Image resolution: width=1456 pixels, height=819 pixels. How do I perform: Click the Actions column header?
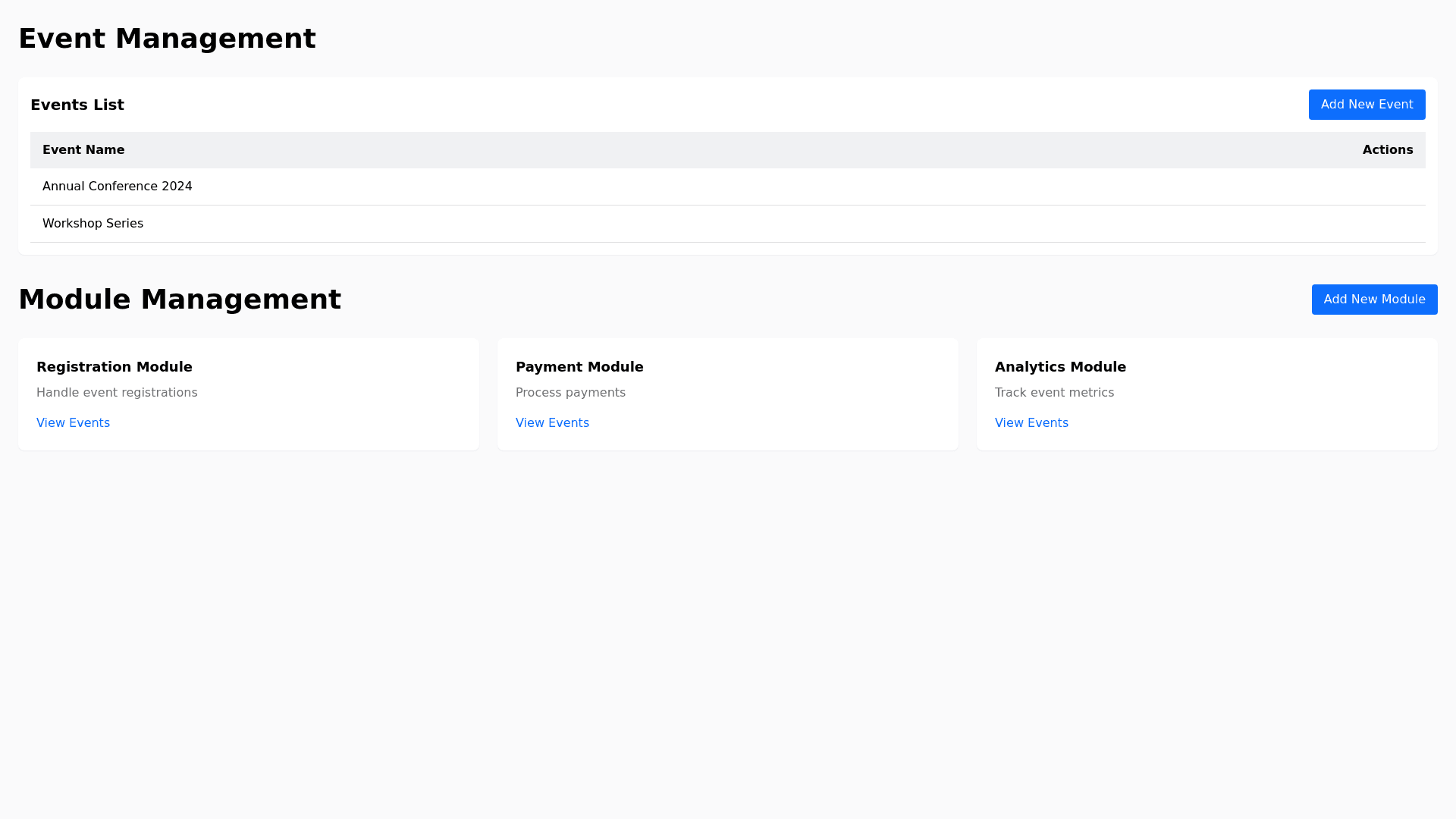[x=1387, y=150]
